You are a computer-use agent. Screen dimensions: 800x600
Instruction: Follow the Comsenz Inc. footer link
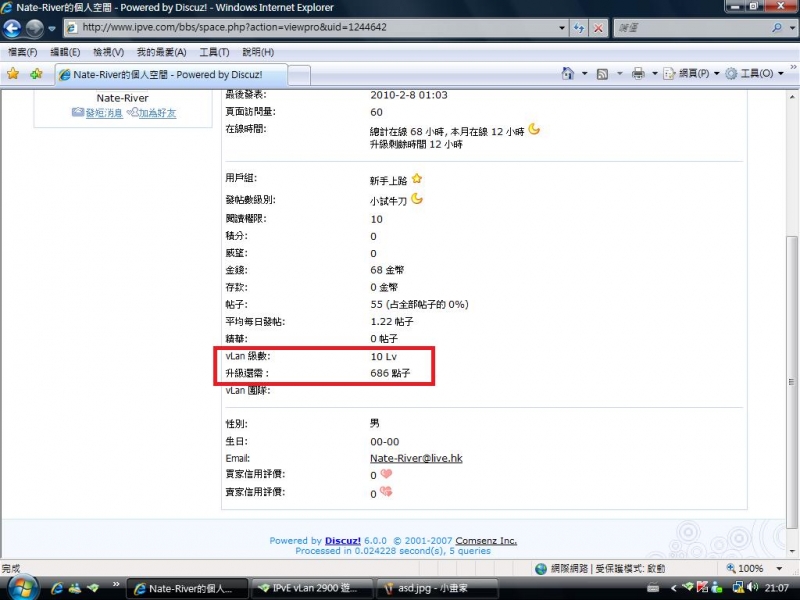point(486,540)
